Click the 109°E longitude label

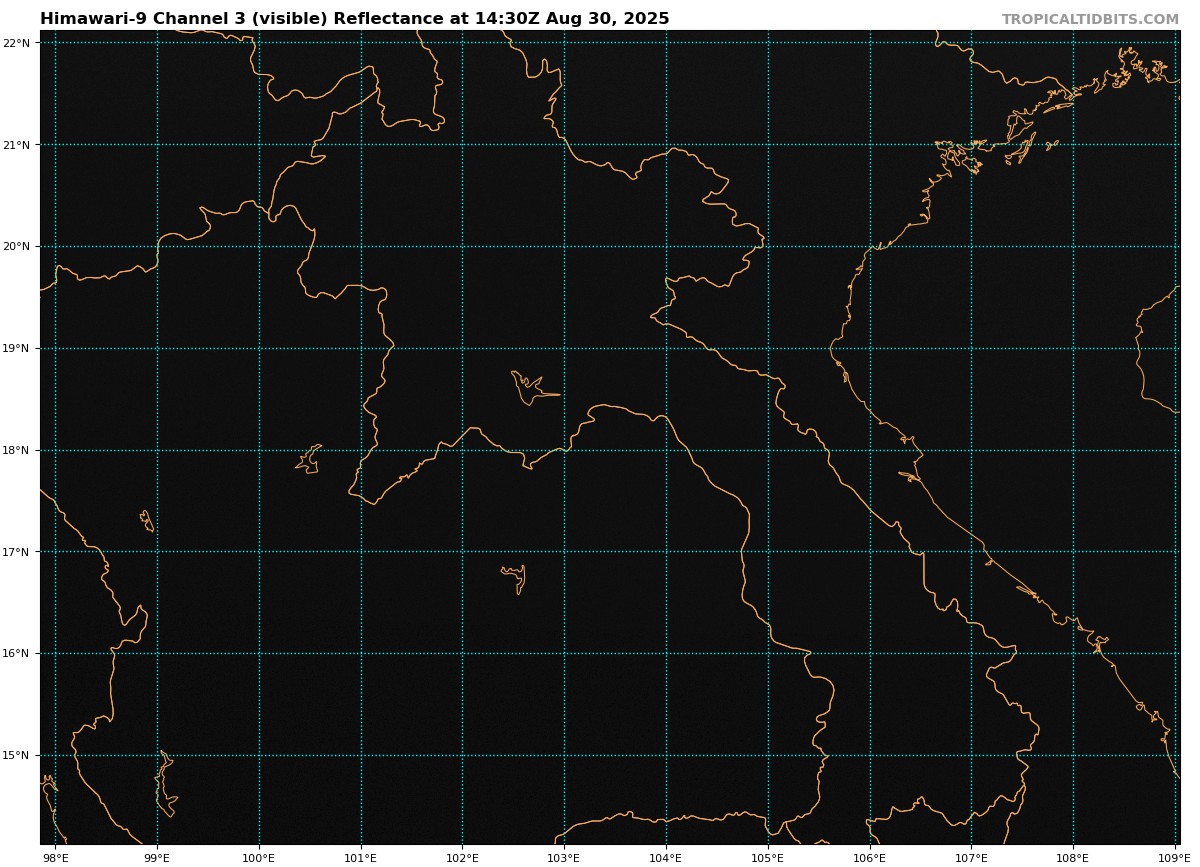pyautogui.click(x=1175, y=858)
